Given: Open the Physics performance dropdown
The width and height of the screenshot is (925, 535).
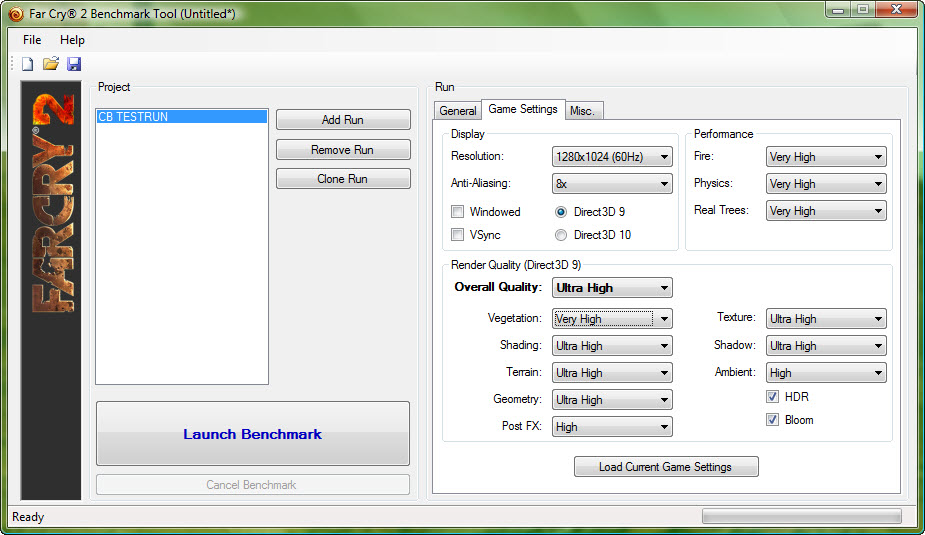Looking at the screenshot, I should pyautogui.click(x=826, y=183).
